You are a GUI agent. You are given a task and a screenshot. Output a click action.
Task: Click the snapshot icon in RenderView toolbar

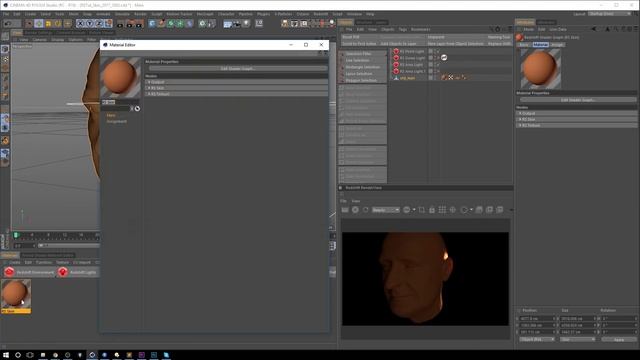[479, 210]
